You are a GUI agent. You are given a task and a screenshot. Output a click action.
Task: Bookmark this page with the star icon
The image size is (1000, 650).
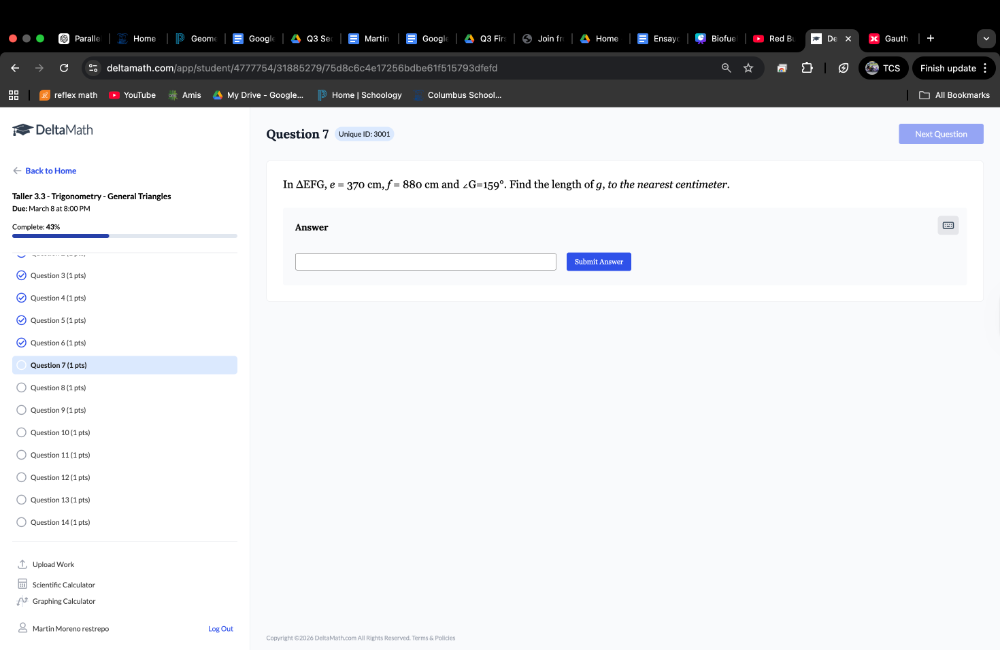tap(748, 68)
